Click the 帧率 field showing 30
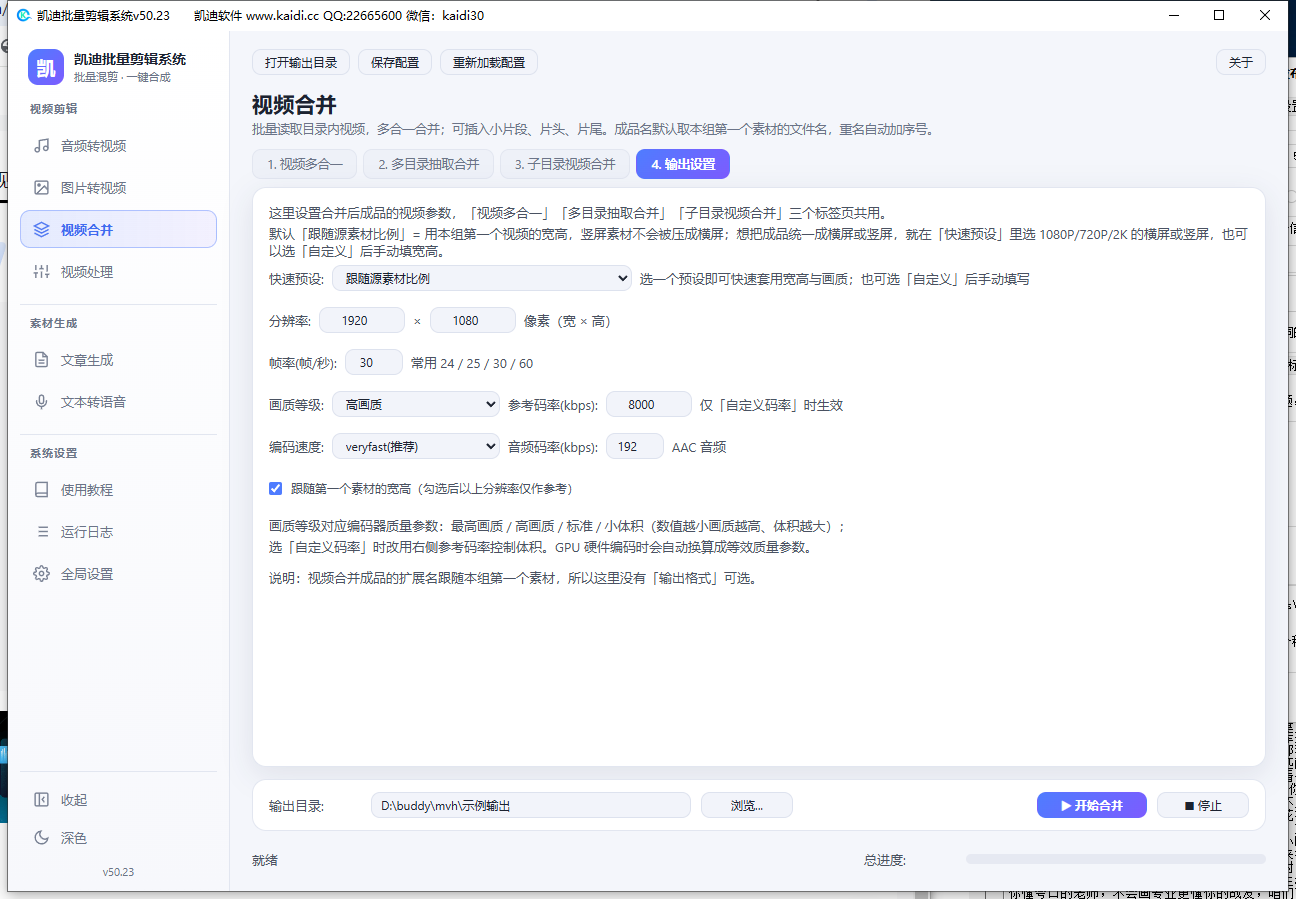The image size is (1296, 899). [374, 362]
